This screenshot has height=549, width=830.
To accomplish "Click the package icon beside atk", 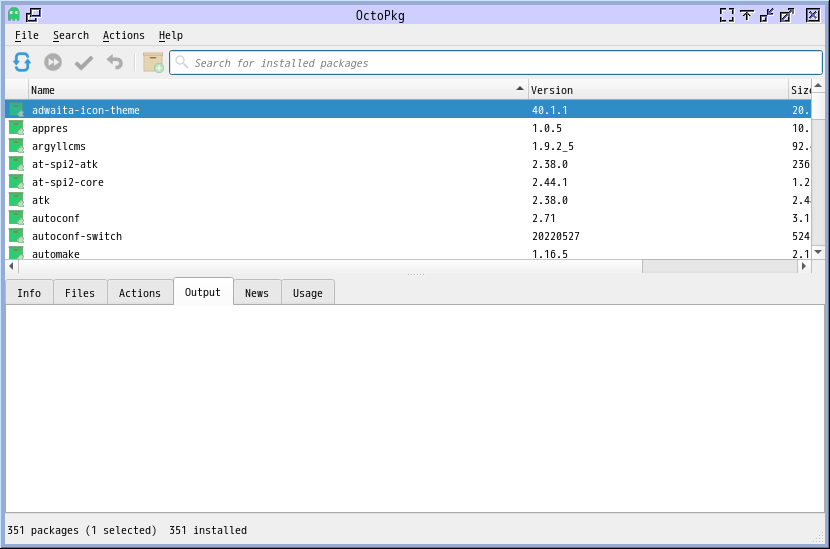I will coord(16,200).
